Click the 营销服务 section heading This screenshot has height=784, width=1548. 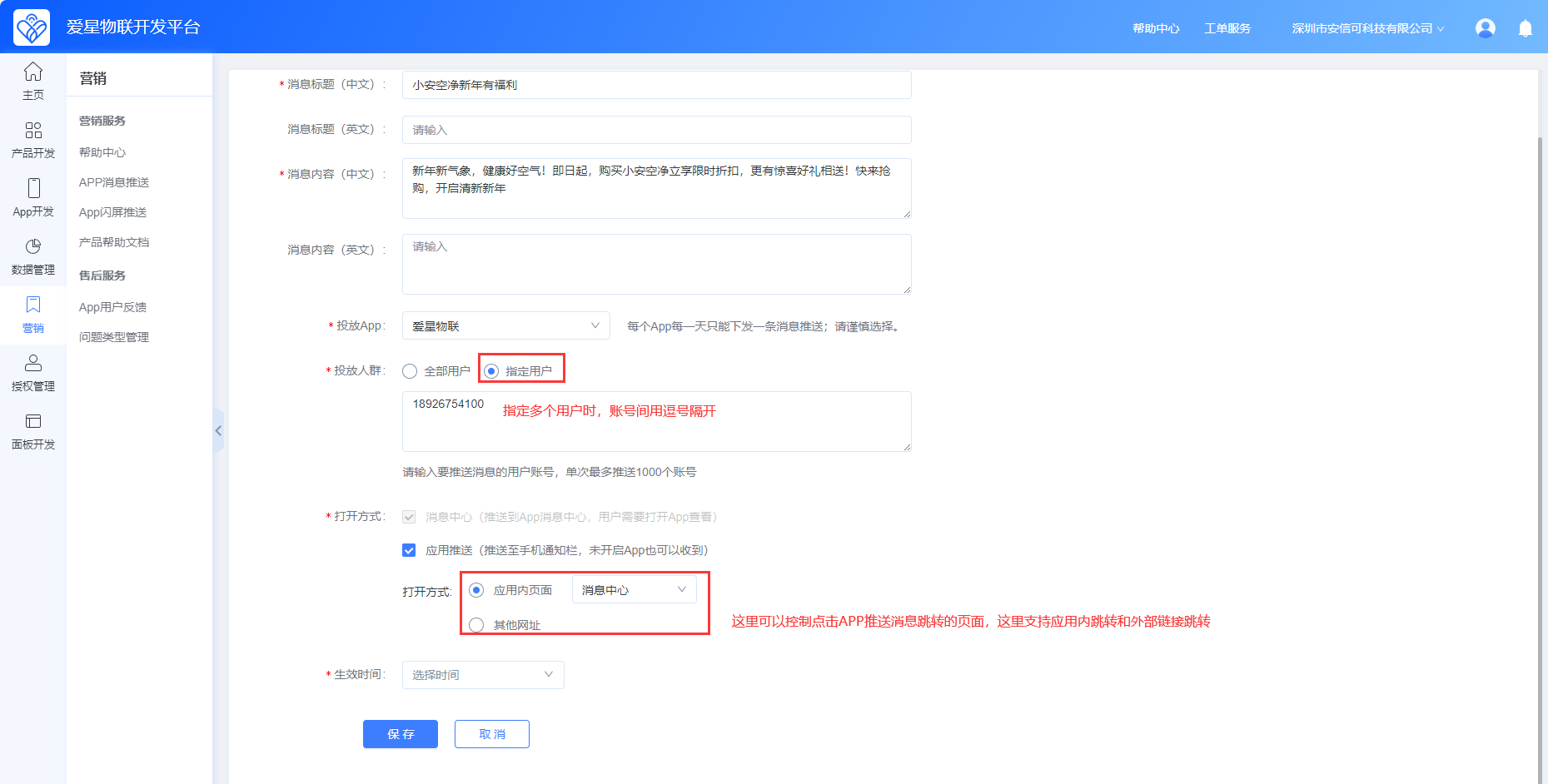click(x=102, y=121)
